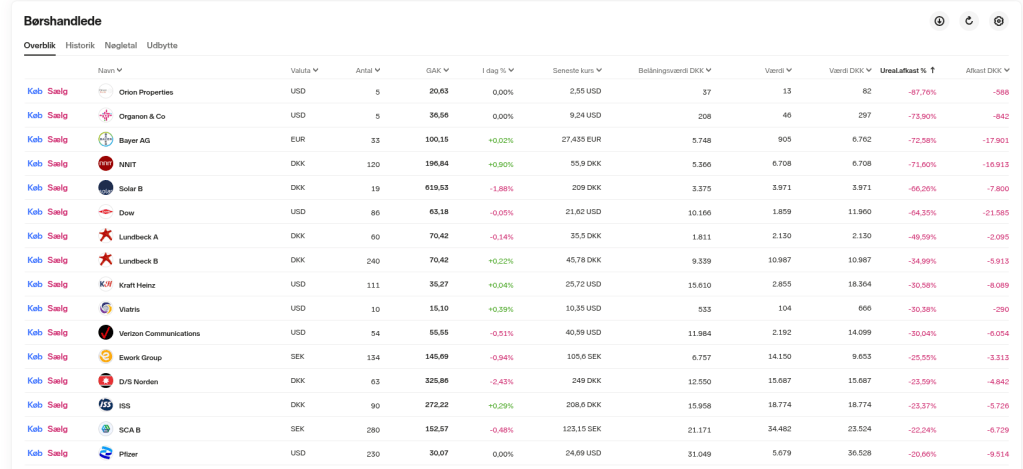Click Sælg for Lundbeck A
Screen dimensions: 1023x469
tap(58, 236)
